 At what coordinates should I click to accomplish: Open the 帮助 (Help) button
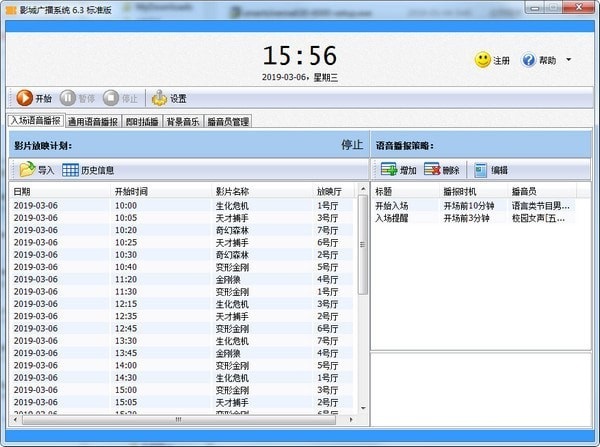(529, 60)
